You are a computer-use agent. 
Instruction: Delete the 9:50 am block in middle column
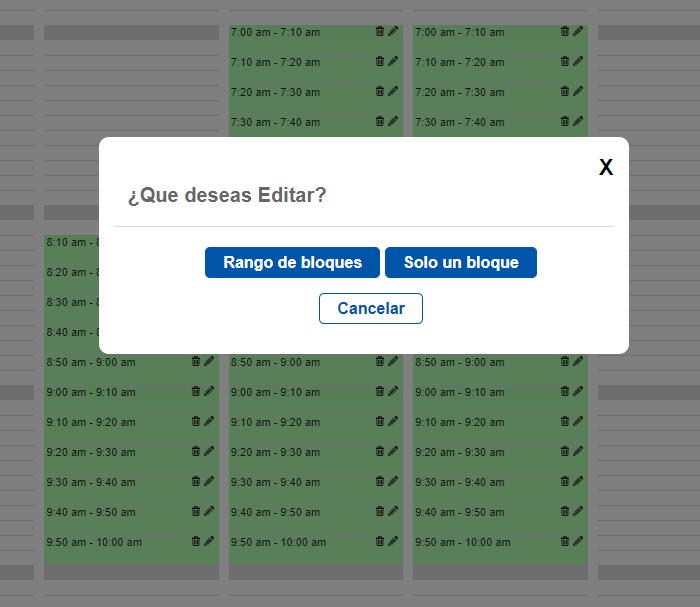380,541
